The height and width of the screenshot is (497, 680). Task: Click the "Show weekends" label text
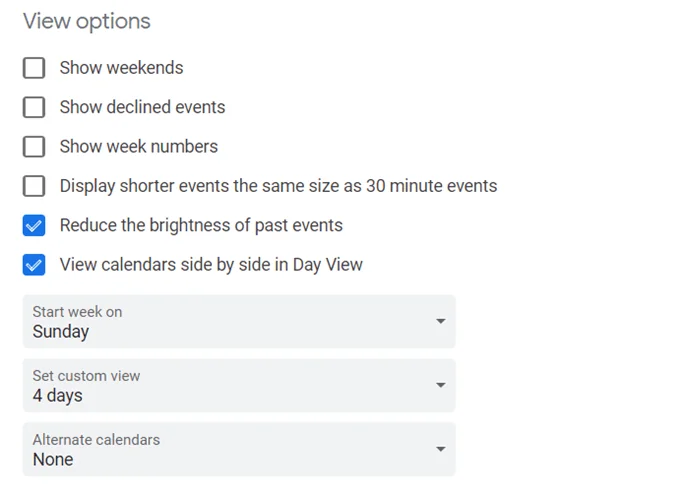coord(121,68)
